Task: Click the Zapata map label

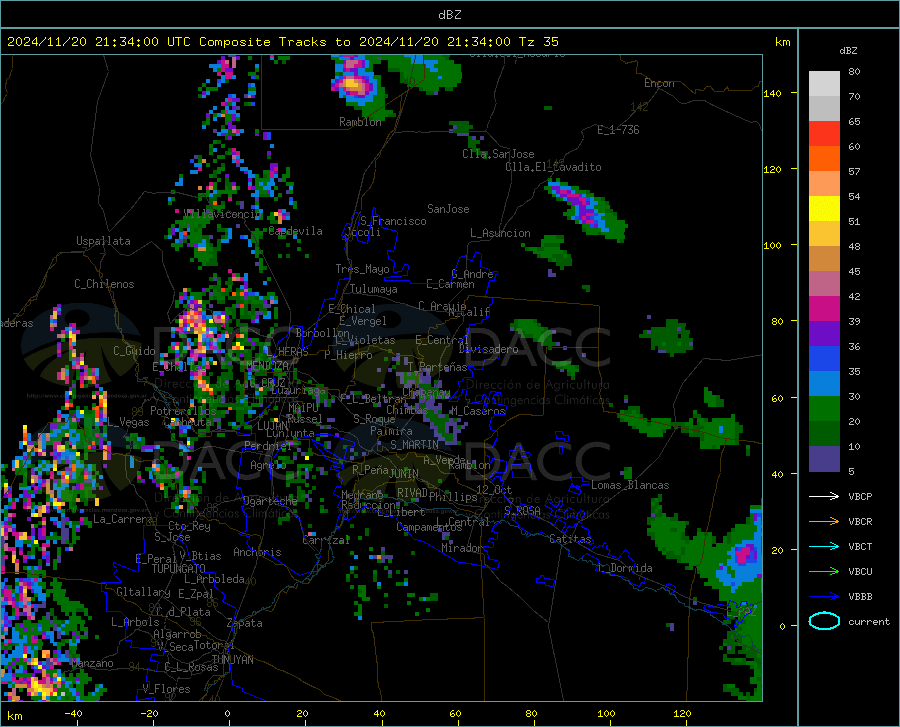Action: (245, 623)
